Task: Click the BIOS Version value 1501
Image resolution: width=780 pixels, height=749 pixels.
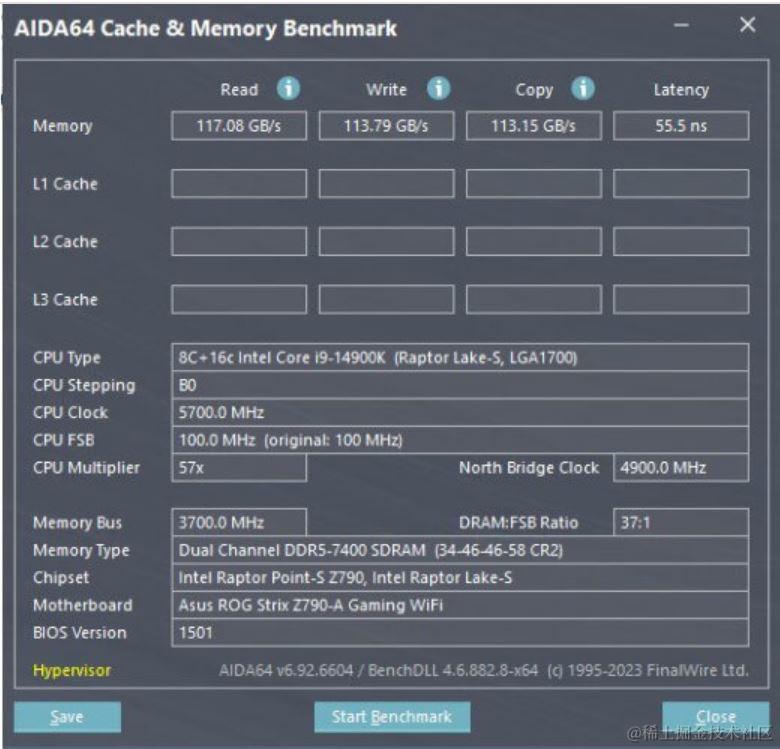Action: 460,633
